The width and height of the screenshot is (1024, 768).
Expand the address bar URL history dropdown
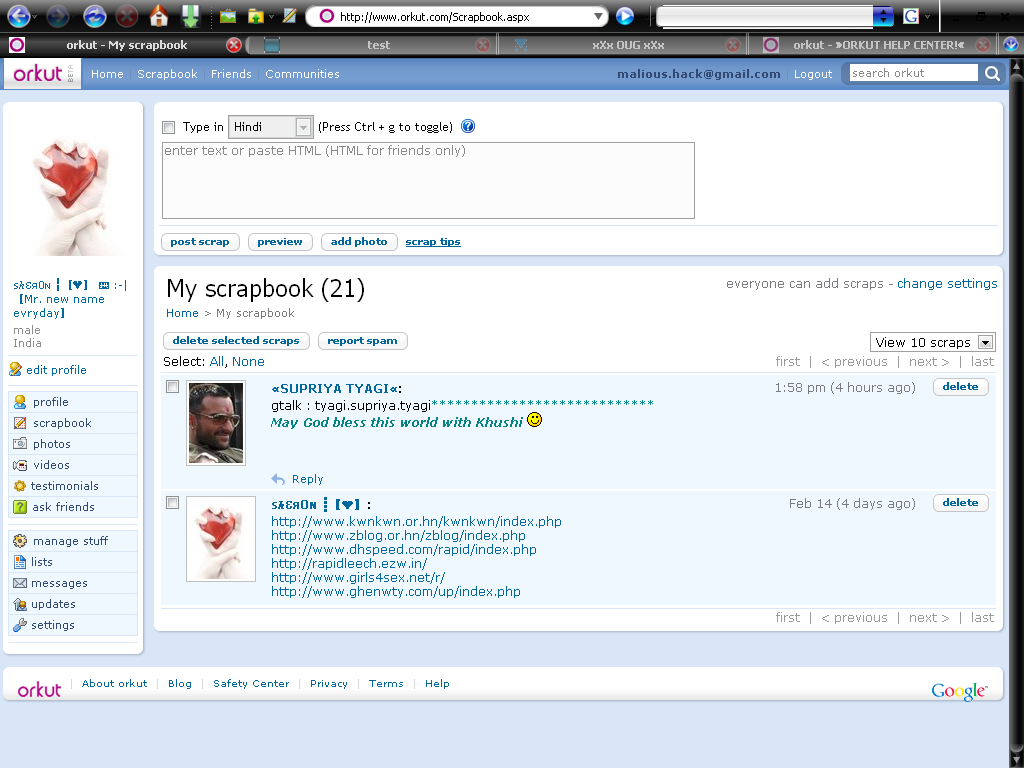point(598,16)
